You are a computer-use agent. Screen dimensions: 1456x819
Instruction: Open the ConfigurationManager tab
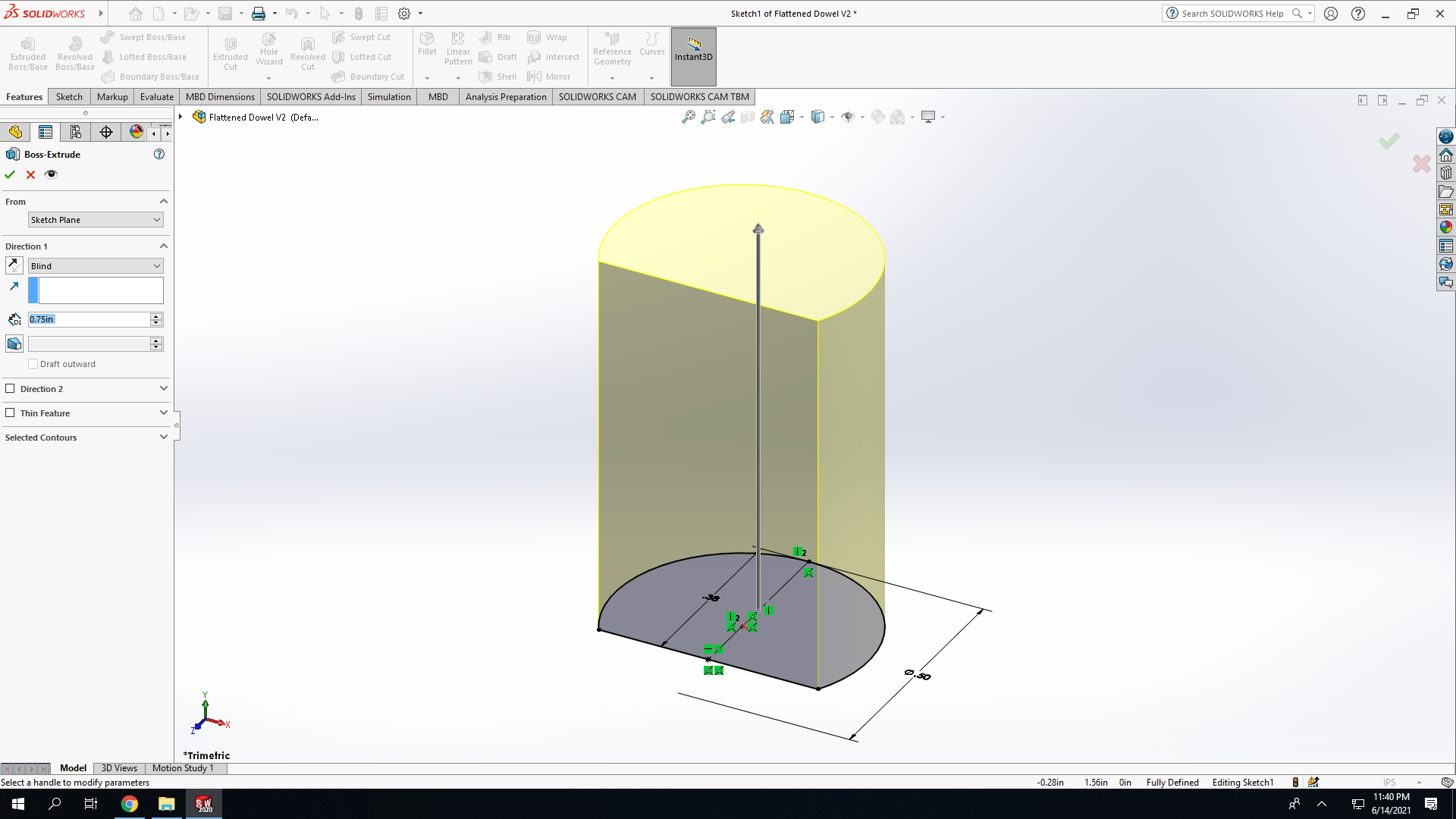(76, 132)
